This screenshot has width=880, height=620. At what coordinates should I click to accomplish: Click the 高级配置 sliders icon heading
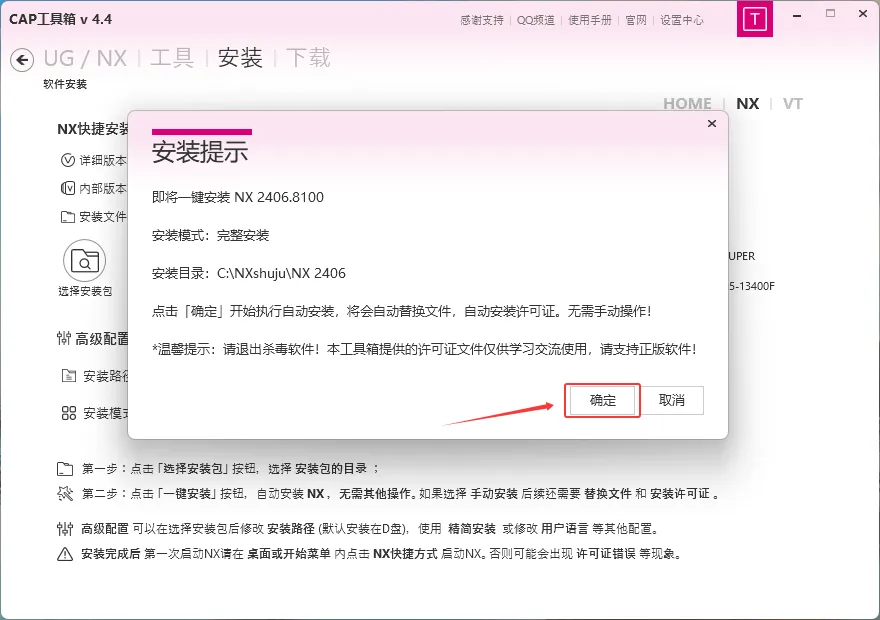[x=64, y=338]
